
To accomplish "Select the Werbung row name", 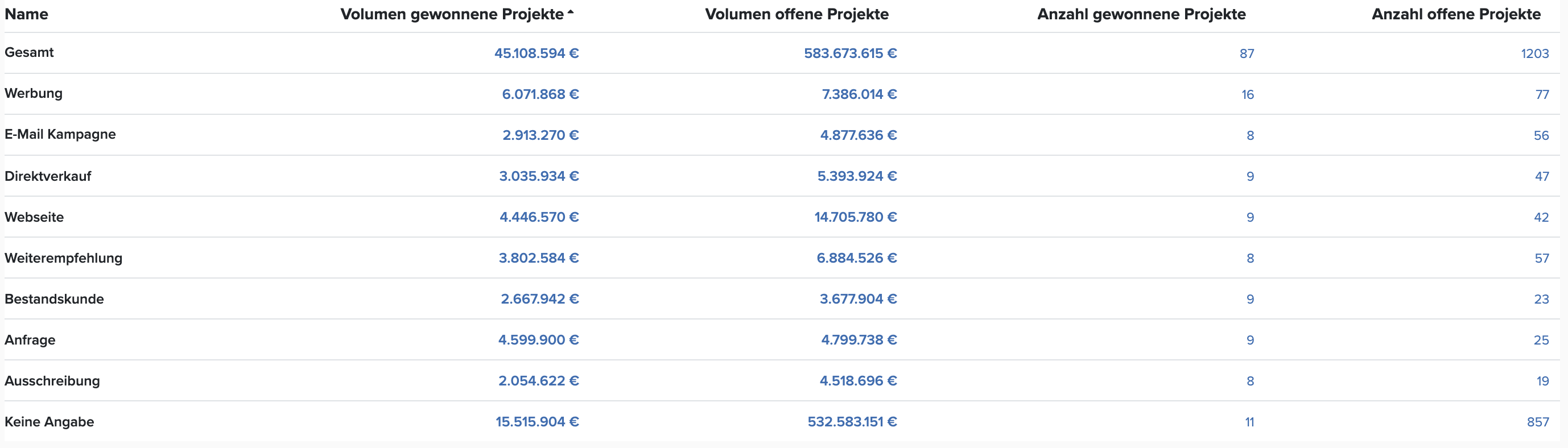I will point(34,94).
